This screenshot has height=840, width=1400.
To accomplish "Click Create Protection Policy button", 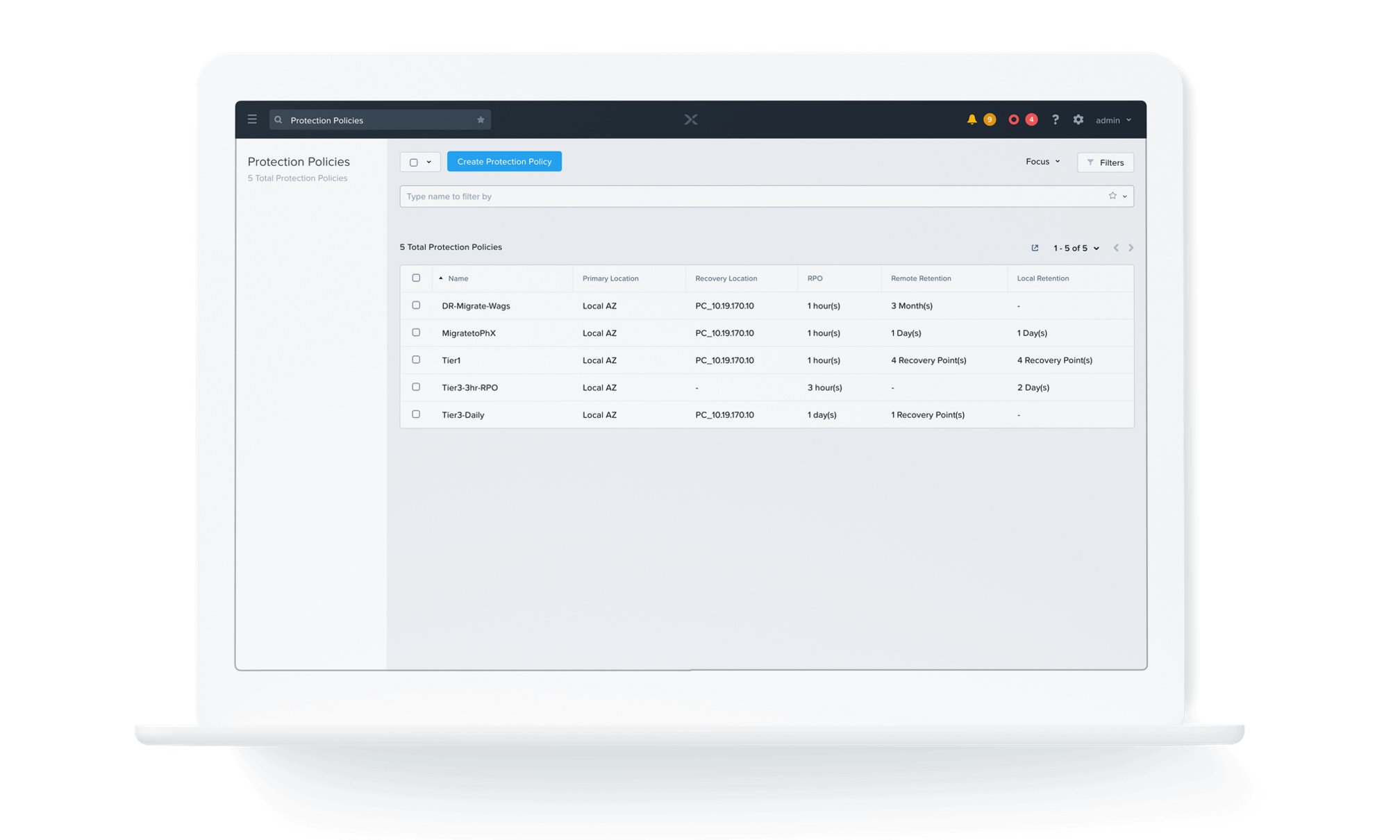I will coord(504,162).
